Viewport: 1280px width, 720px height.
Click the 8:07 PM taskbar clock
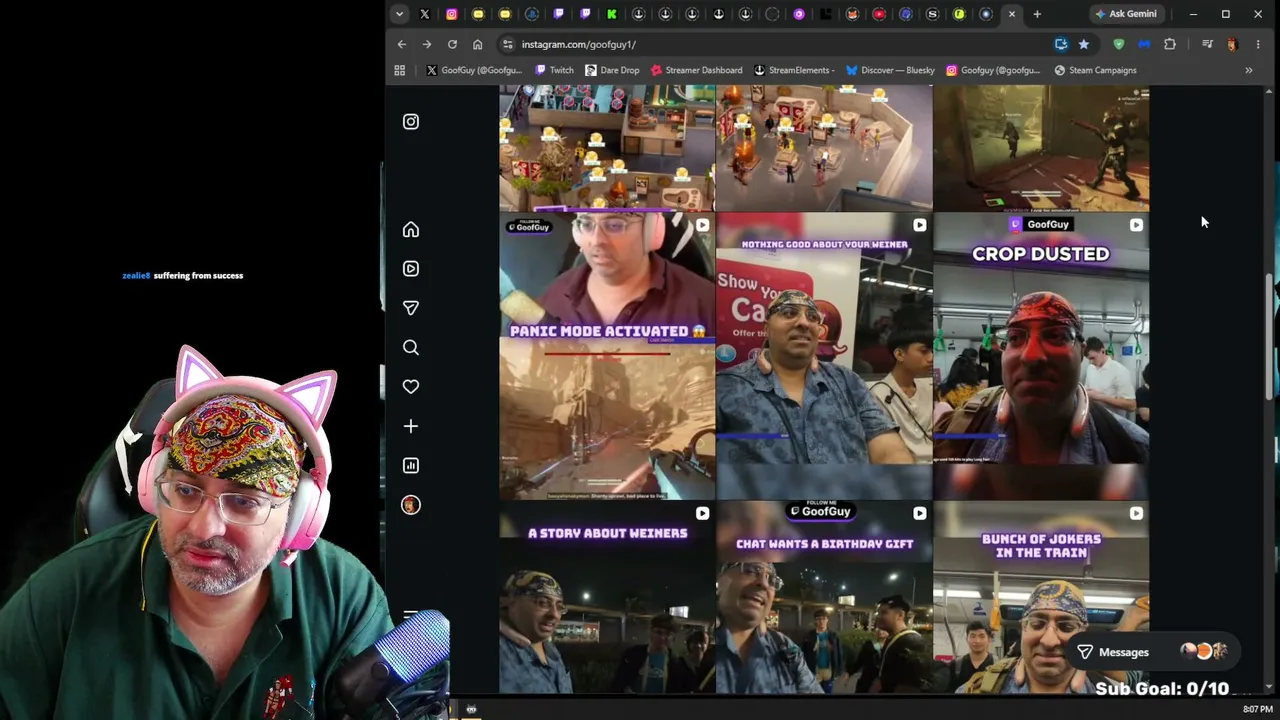click(x=1257, y=709)
